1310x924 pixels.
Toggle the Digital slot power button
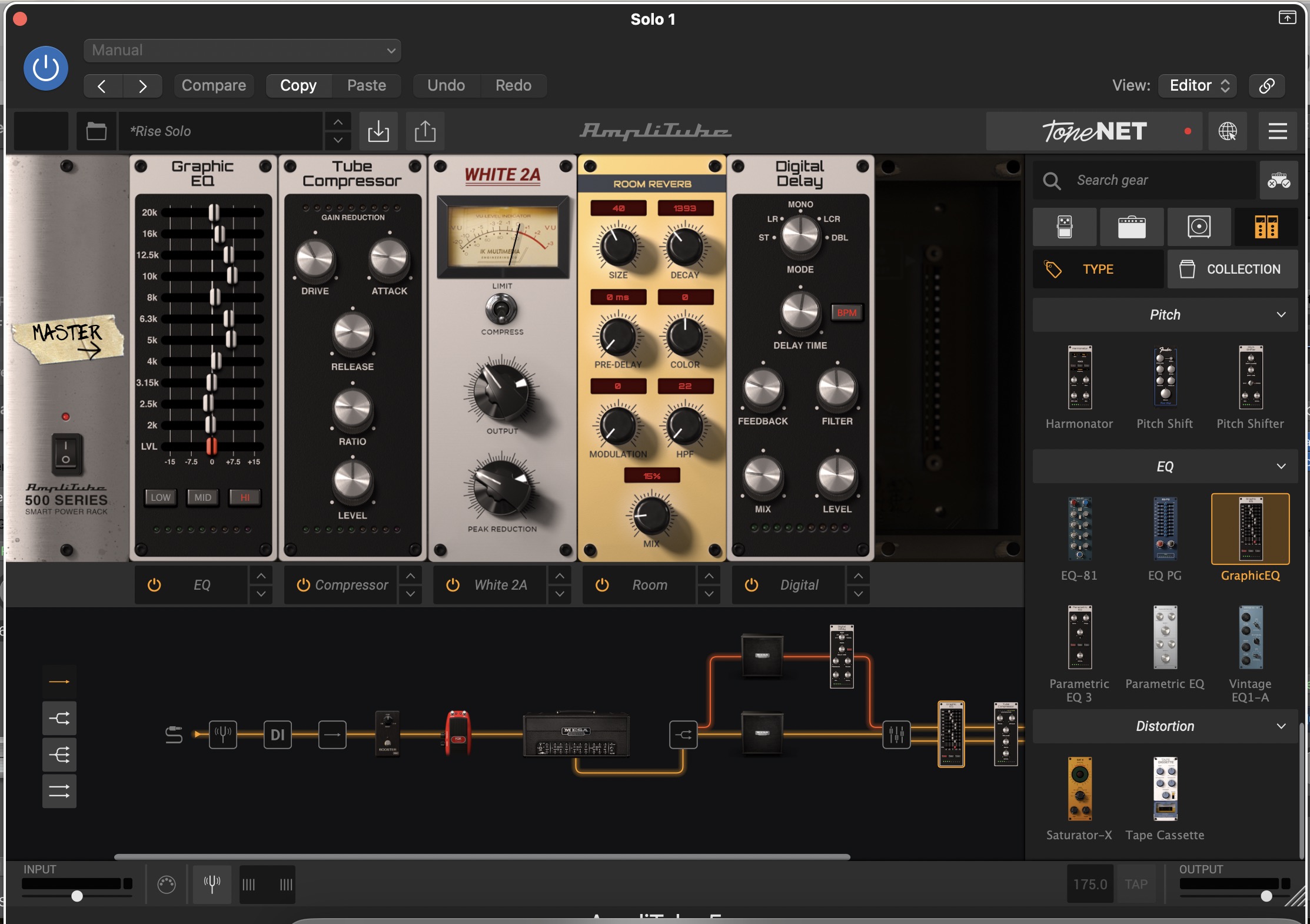[752, 585]
